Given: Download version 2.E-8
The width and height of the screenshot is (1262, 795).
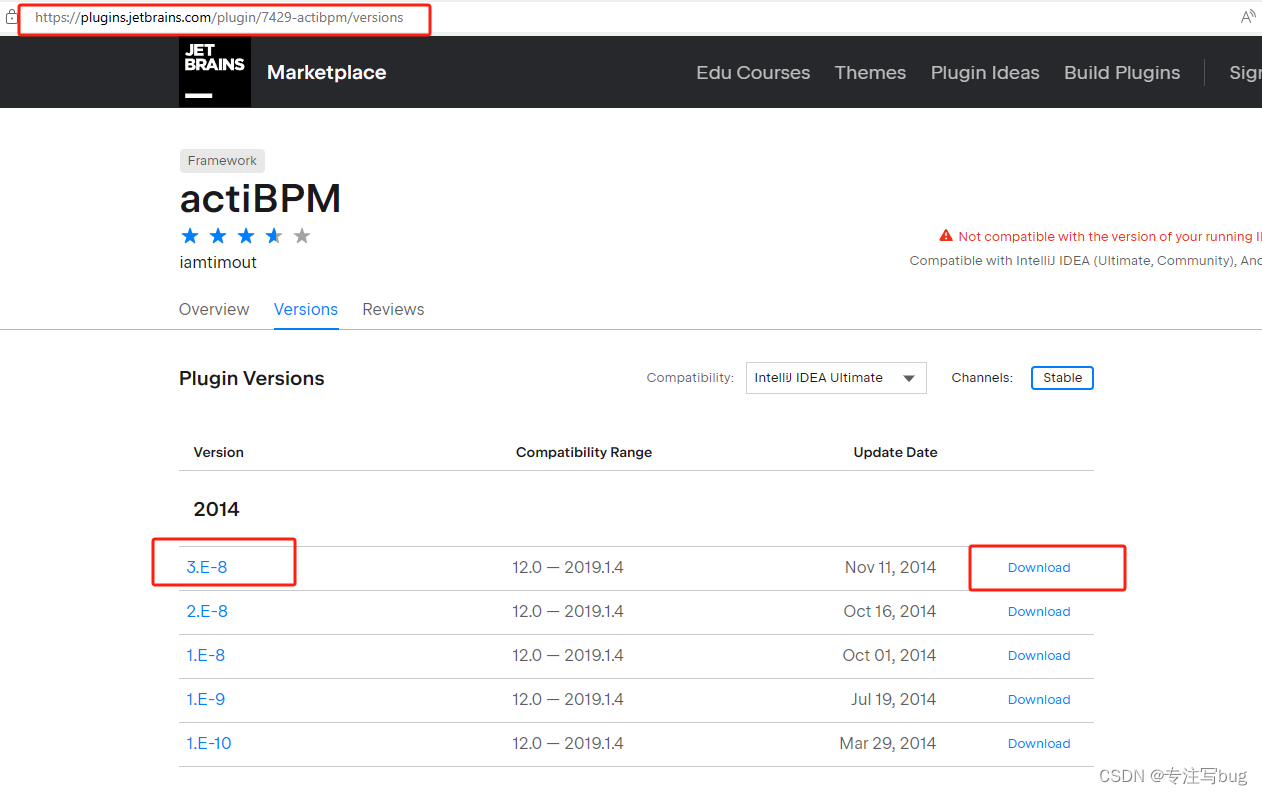Looking at the screenshot, I should coord(1039,611).
